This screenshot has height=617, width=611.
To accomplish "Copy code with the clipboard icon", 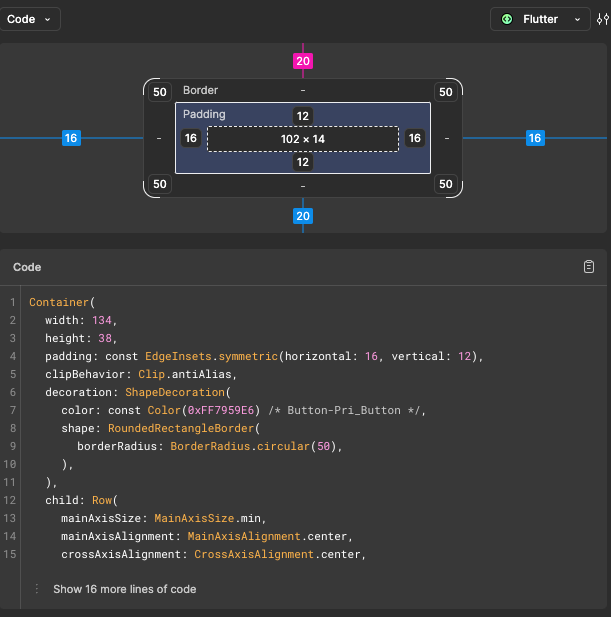I will click(589, 267).
